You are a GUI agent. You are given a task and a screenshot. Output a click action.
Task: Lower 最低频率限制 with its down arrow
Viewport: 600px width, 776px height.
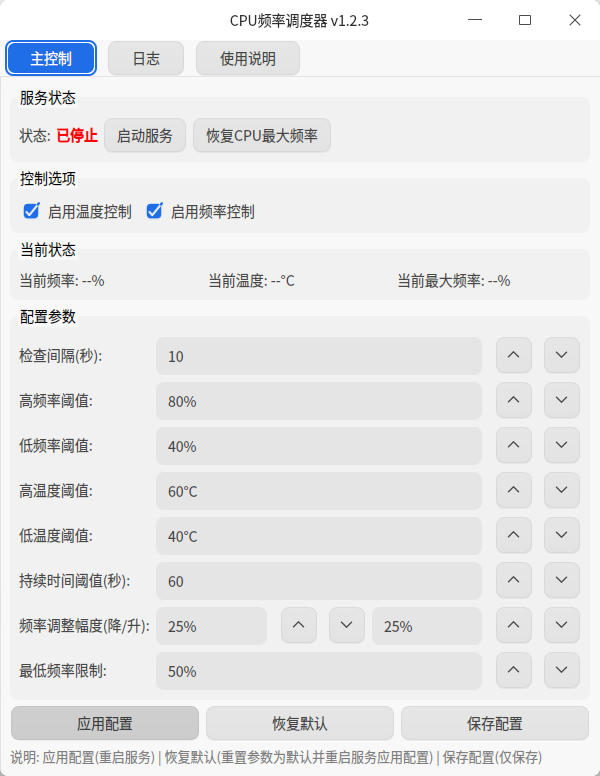(561, 670)
